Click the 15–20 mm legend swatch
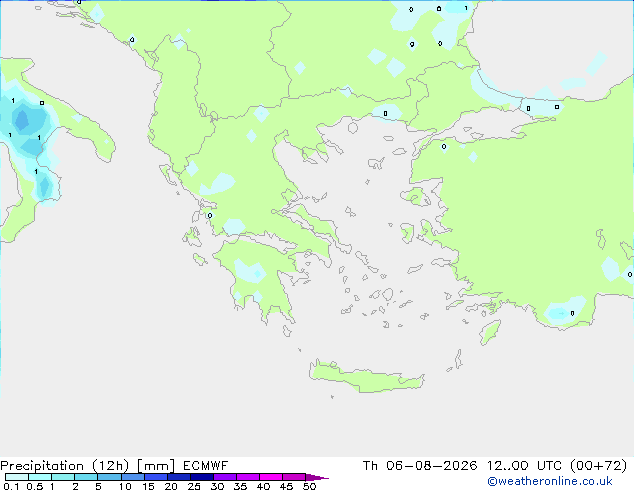Image resolution: width=634 pixels, height=490 pixels. click(156, 477)
